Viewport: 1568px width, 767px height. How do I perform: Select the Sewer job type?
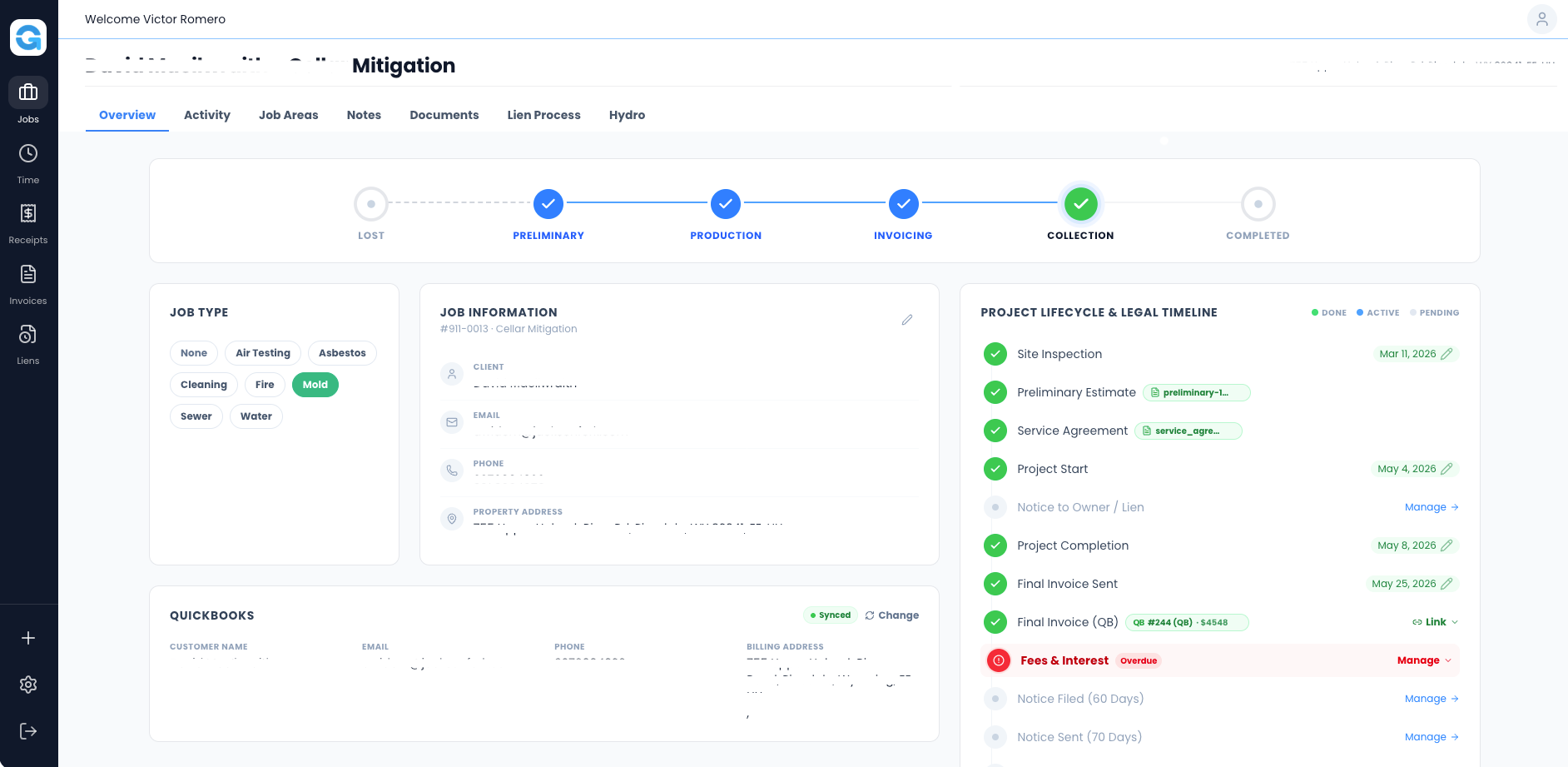tap(196, 416)
